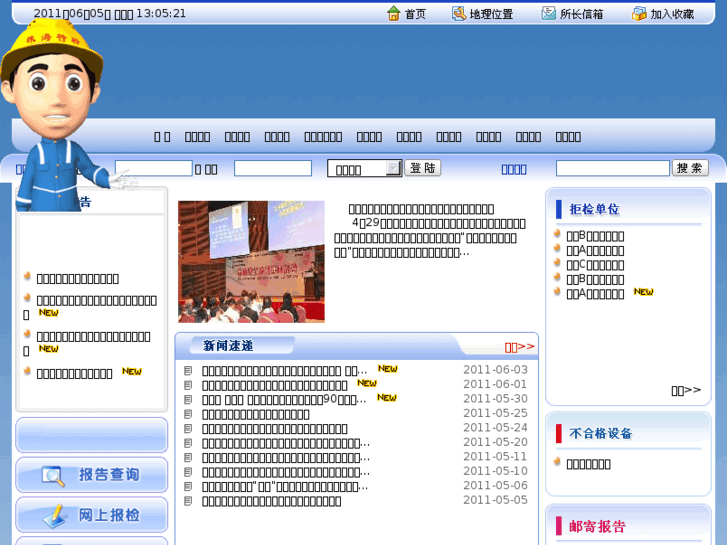Click the NEW badge on the 2011-06-03 news row

[x=388, y=368]
